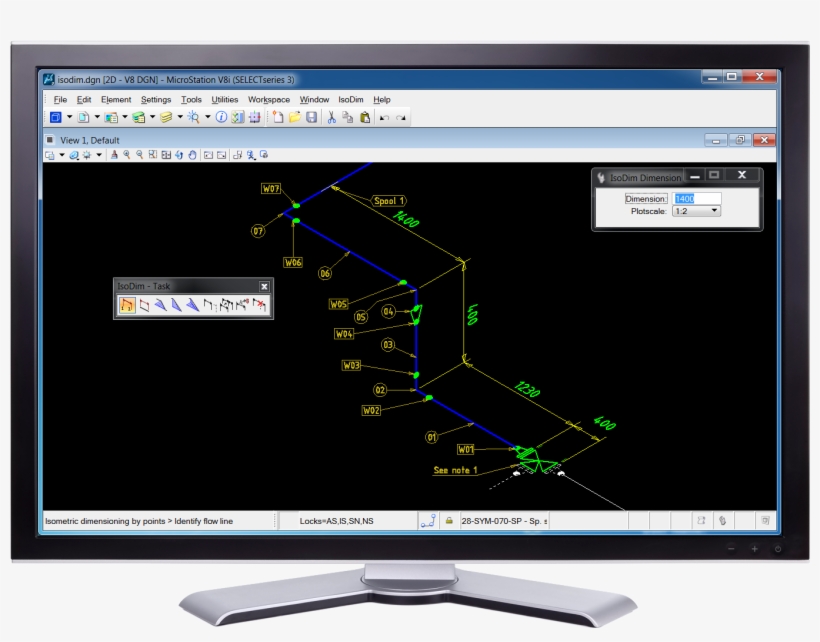Select isometric dimensioning by points tool
This screenshot has height=642, width=820.
127,305
